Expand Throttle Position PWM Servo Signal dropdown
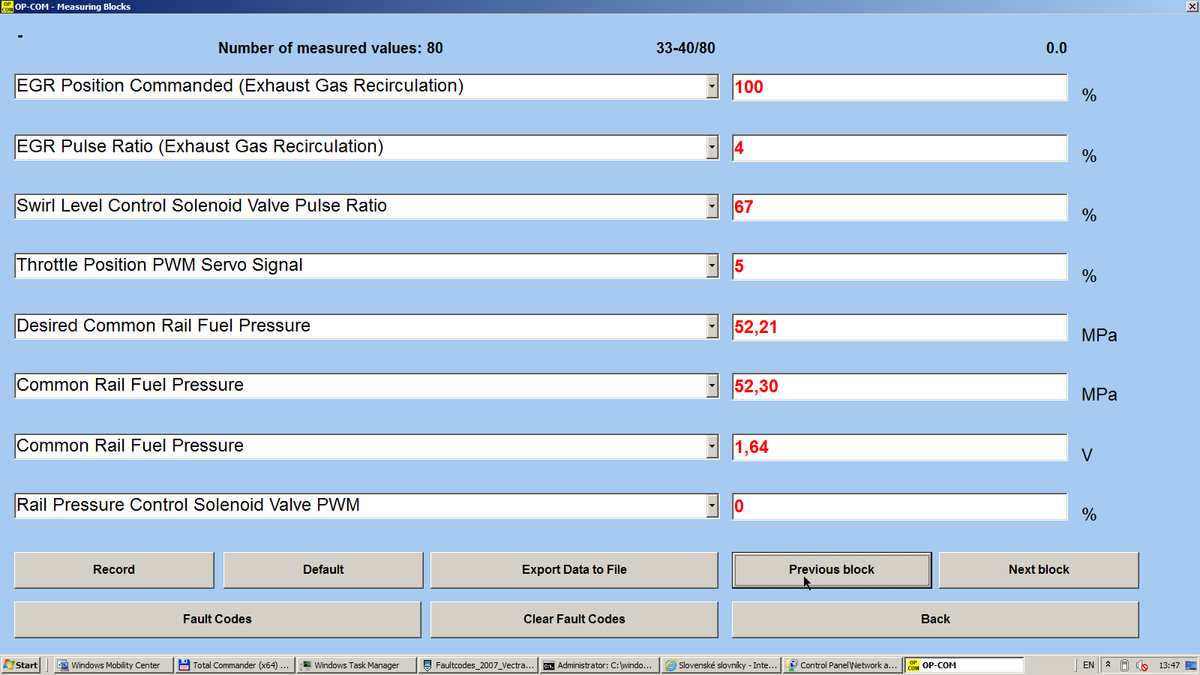The height and width of the screenshot is (675, 1200). coord(712,267)
